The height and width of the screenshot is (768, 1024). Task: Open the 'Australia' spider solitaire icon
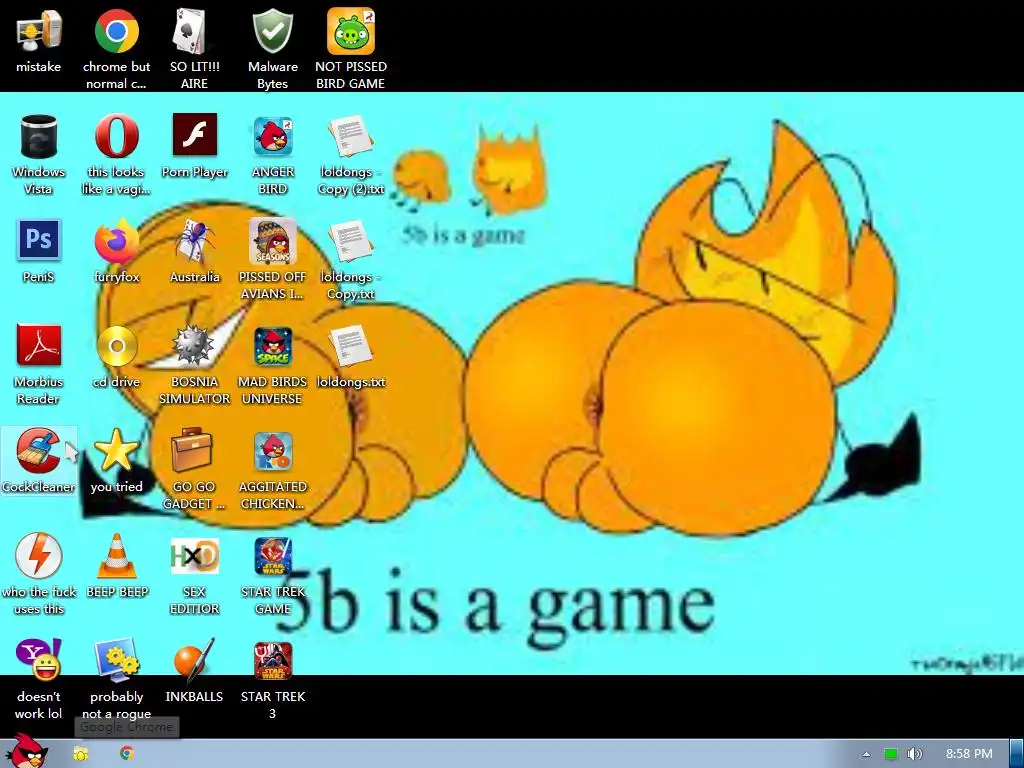tap(195, 240)
